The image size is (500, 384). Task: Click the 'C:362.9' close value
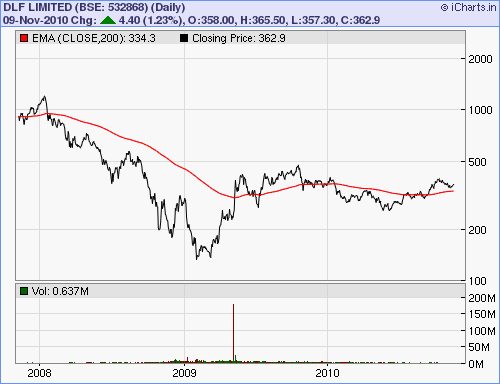point(360,20)
